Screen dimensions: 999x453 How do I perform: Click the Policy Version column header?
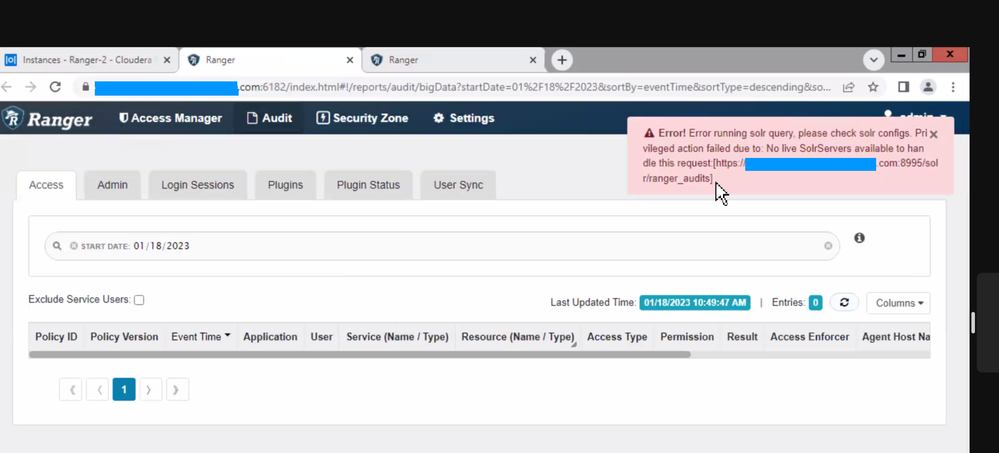point(124,336)
